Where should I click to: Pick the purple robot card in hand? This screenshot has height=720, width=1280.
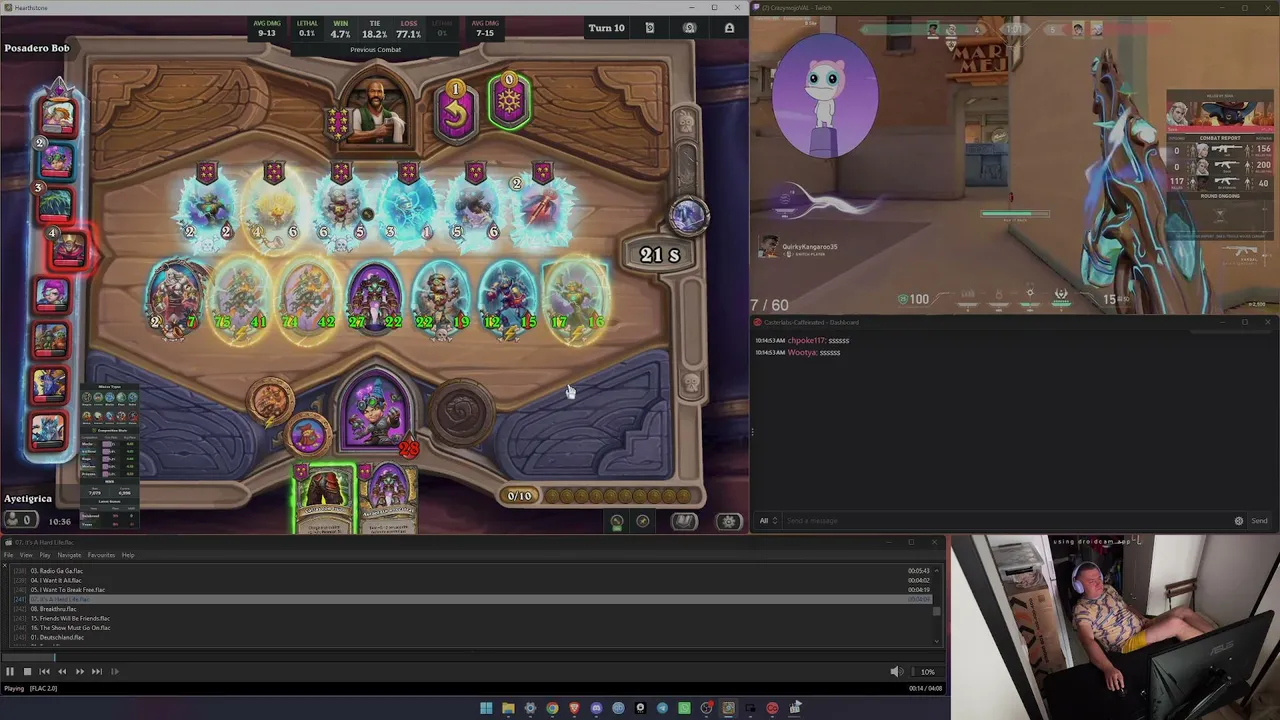388,498
